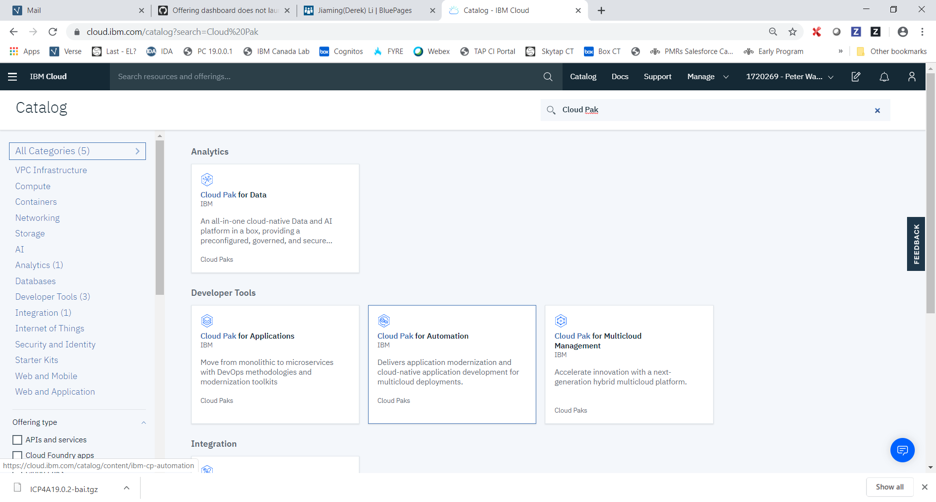Click the Cloud Pak for Applications tile icon
The width and height of the screenshot is (936, 502).
207,321
